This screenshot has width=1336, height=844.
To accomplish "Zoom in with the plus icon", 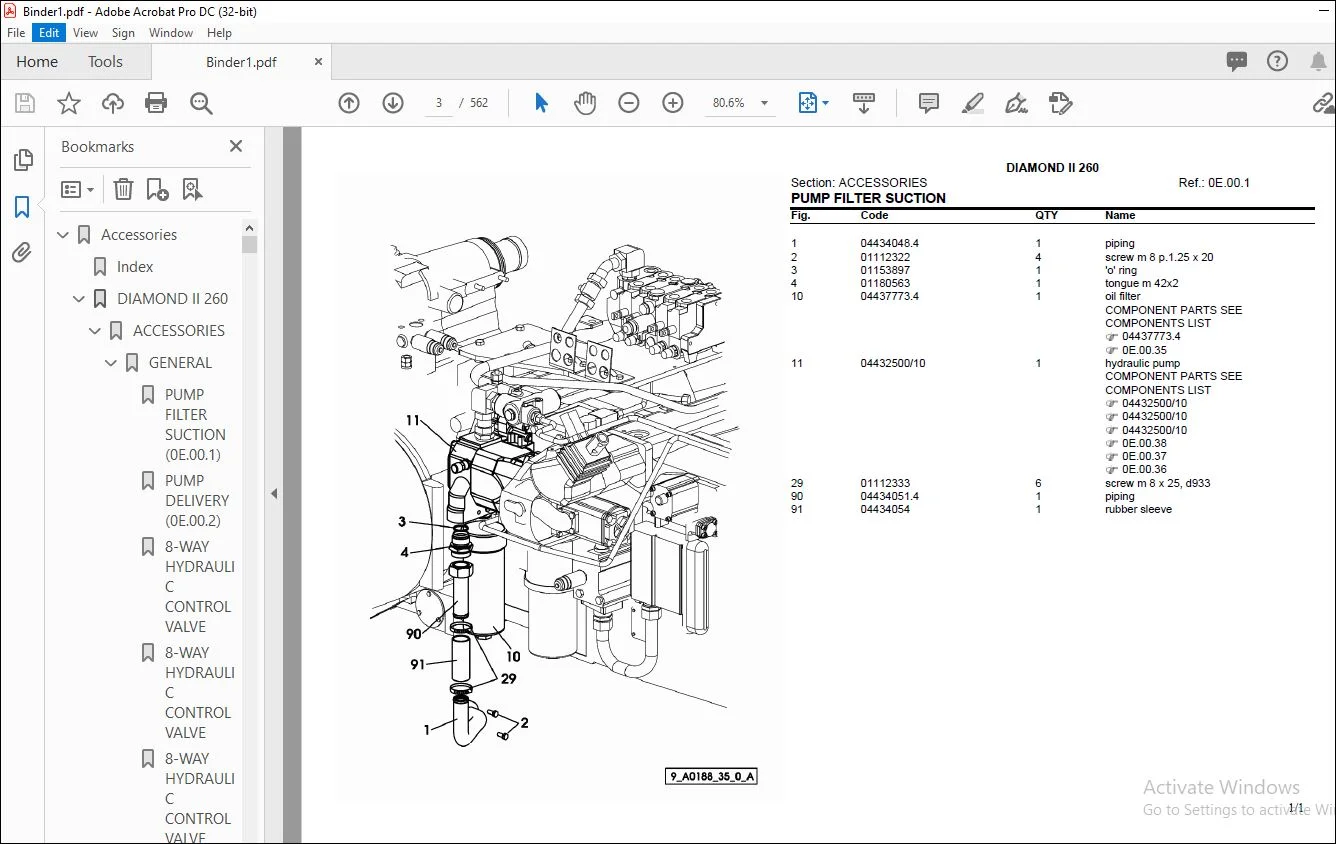I will [x=673, y=103].
